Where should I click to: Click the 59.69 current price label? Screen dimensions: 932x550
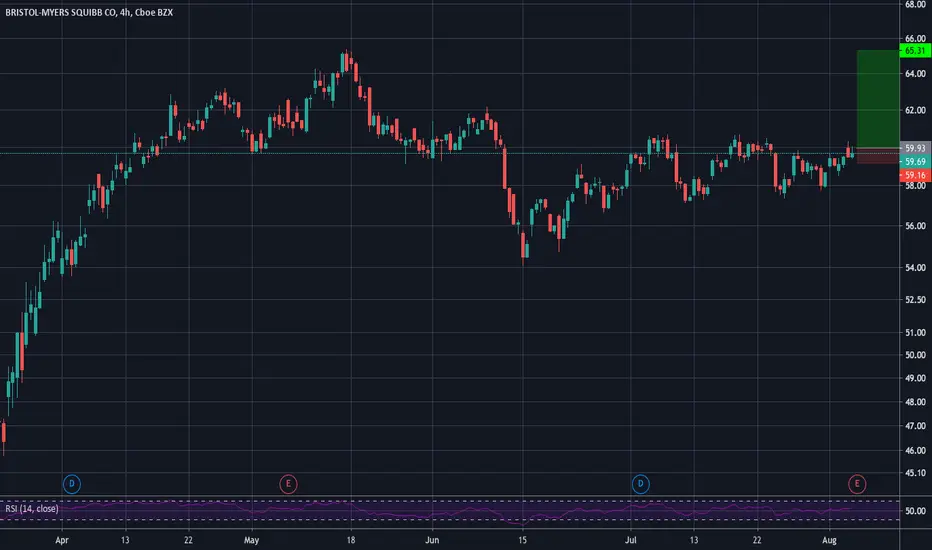(915, 162)
